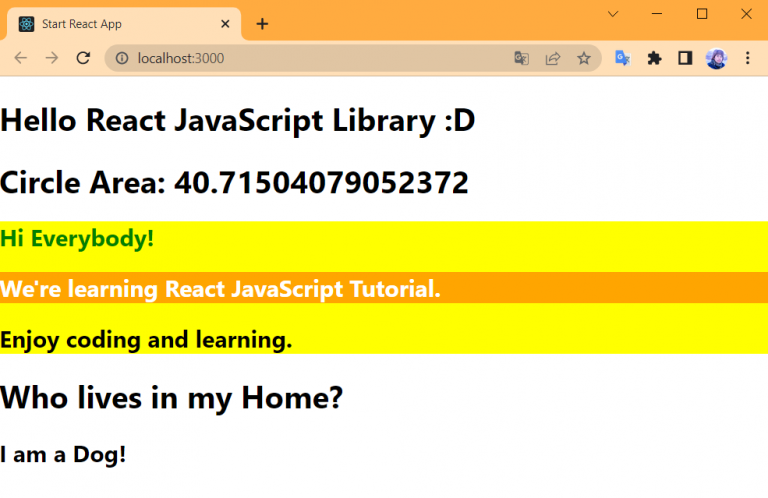Close the Start React App tab
Viewport: 768px width, 498px height.
click(226, 23)
